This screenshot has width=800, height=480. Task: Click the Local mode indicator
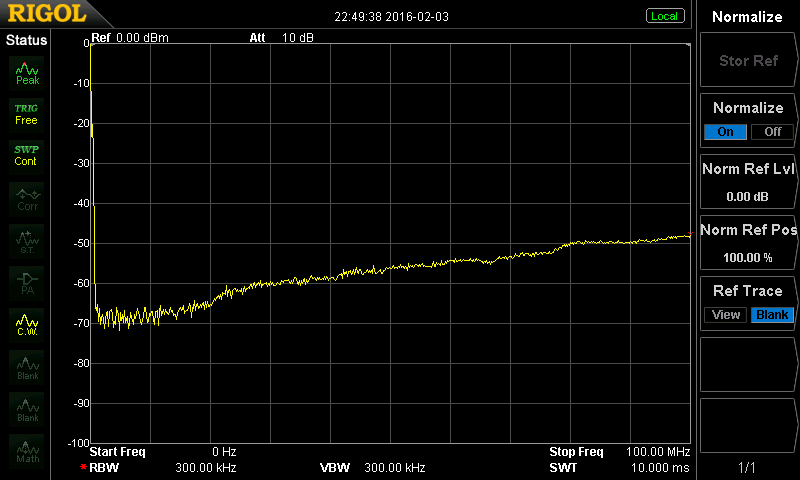pyautogui.click(x=664, y=16)
